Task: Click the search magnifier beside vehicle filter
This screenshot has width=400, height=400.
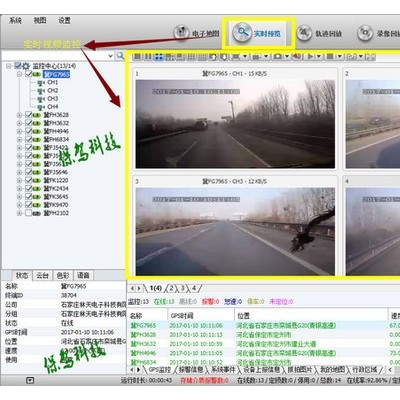Action: (x=120, y=56)
